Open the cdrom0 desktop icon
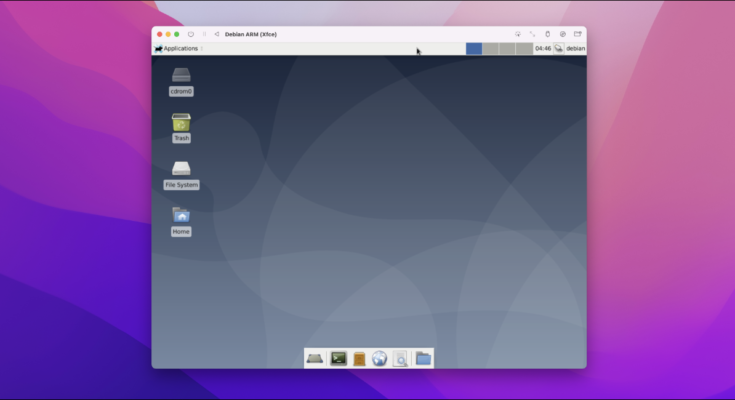This screenshot has width=735, height=400. (x=181, y=76)
